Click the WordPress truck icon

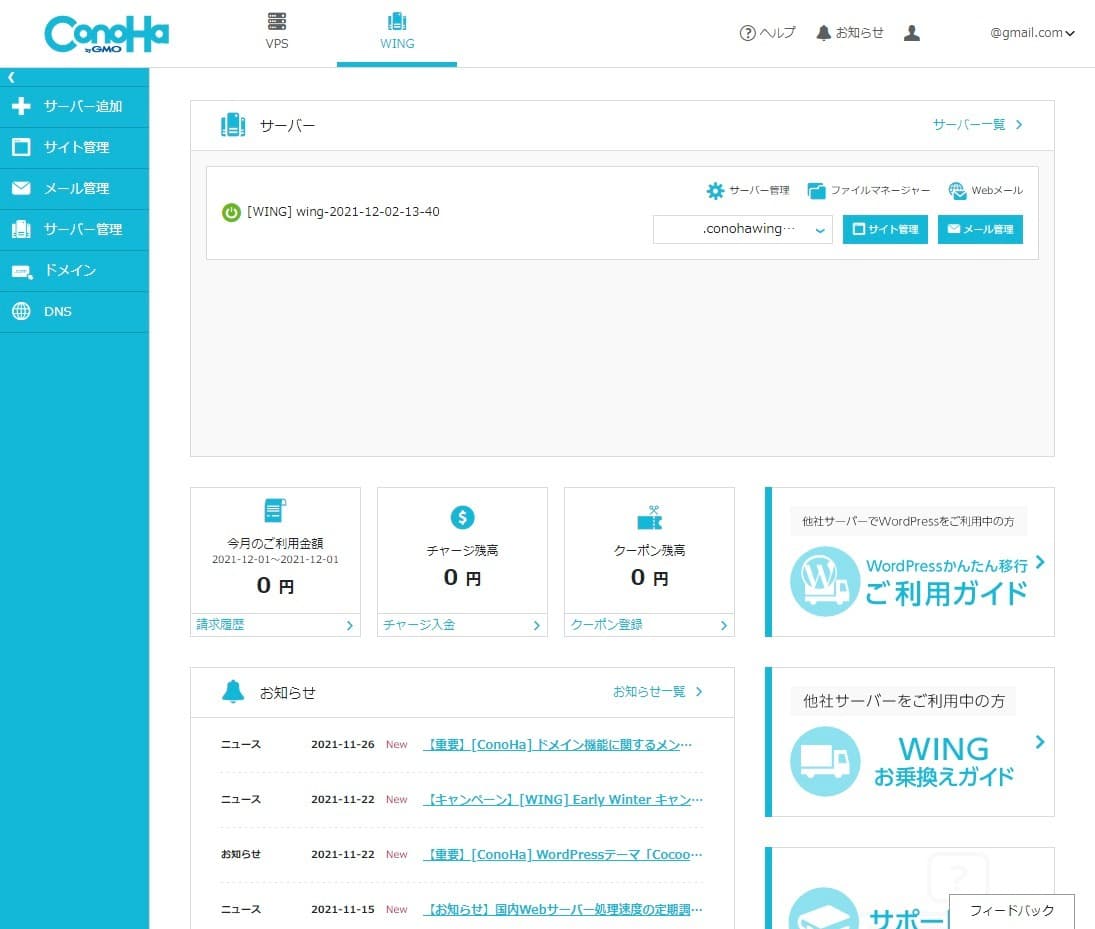pyautogui.click(x=825, y=581)
